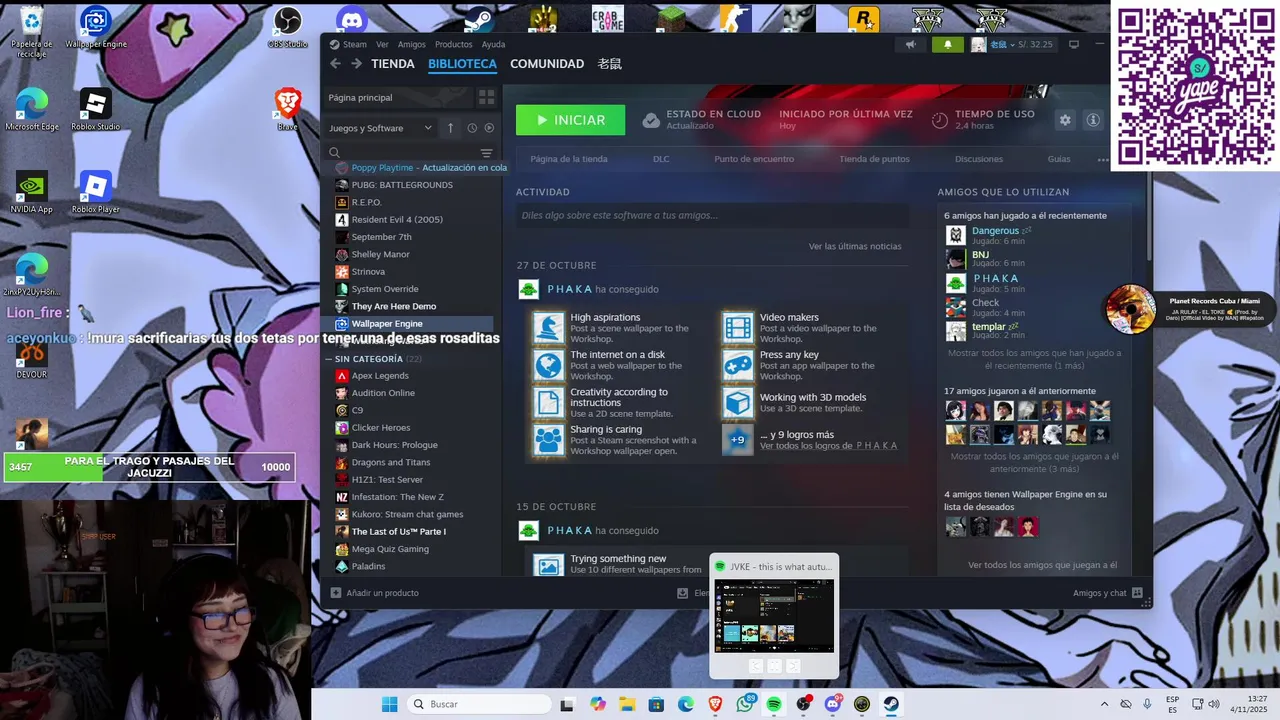The height and width of the screenshot is (720, 1280).
Task: Open Roblox Studio desktop icon
Action: (x=95, y=109)
